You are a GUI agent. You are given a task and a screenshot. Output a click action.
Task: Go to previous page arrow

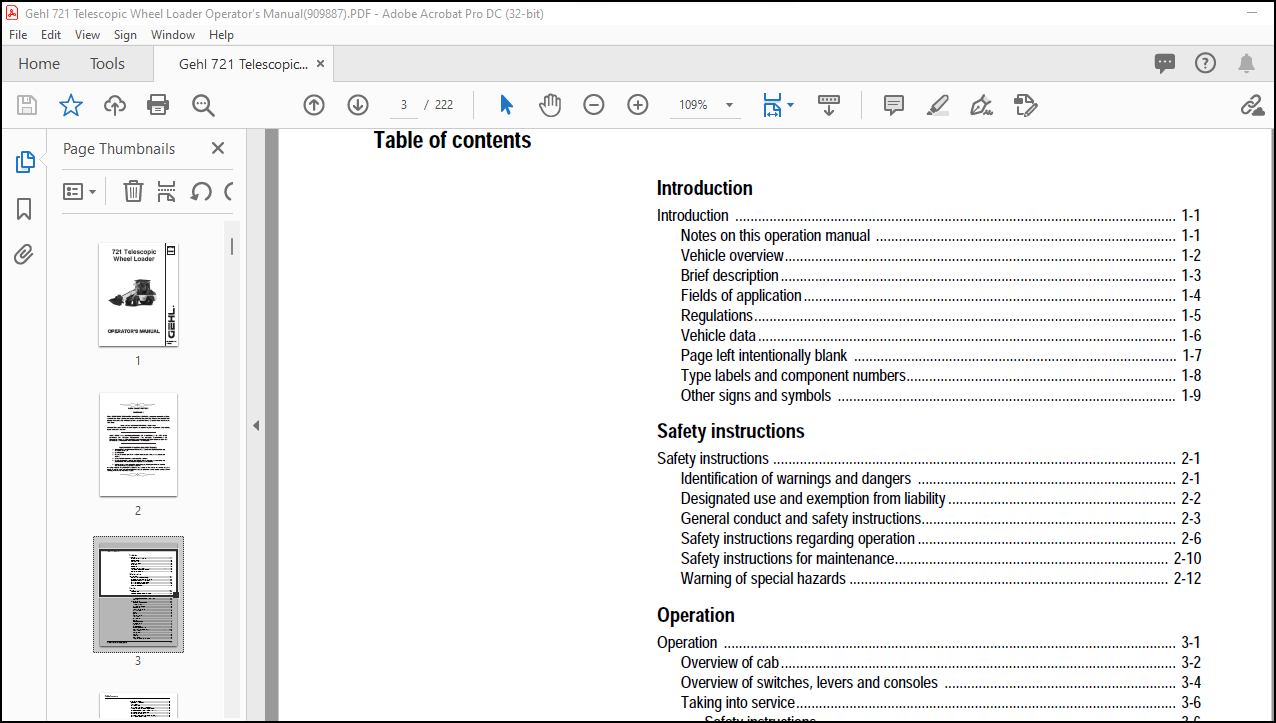click(x=314, y=105)
